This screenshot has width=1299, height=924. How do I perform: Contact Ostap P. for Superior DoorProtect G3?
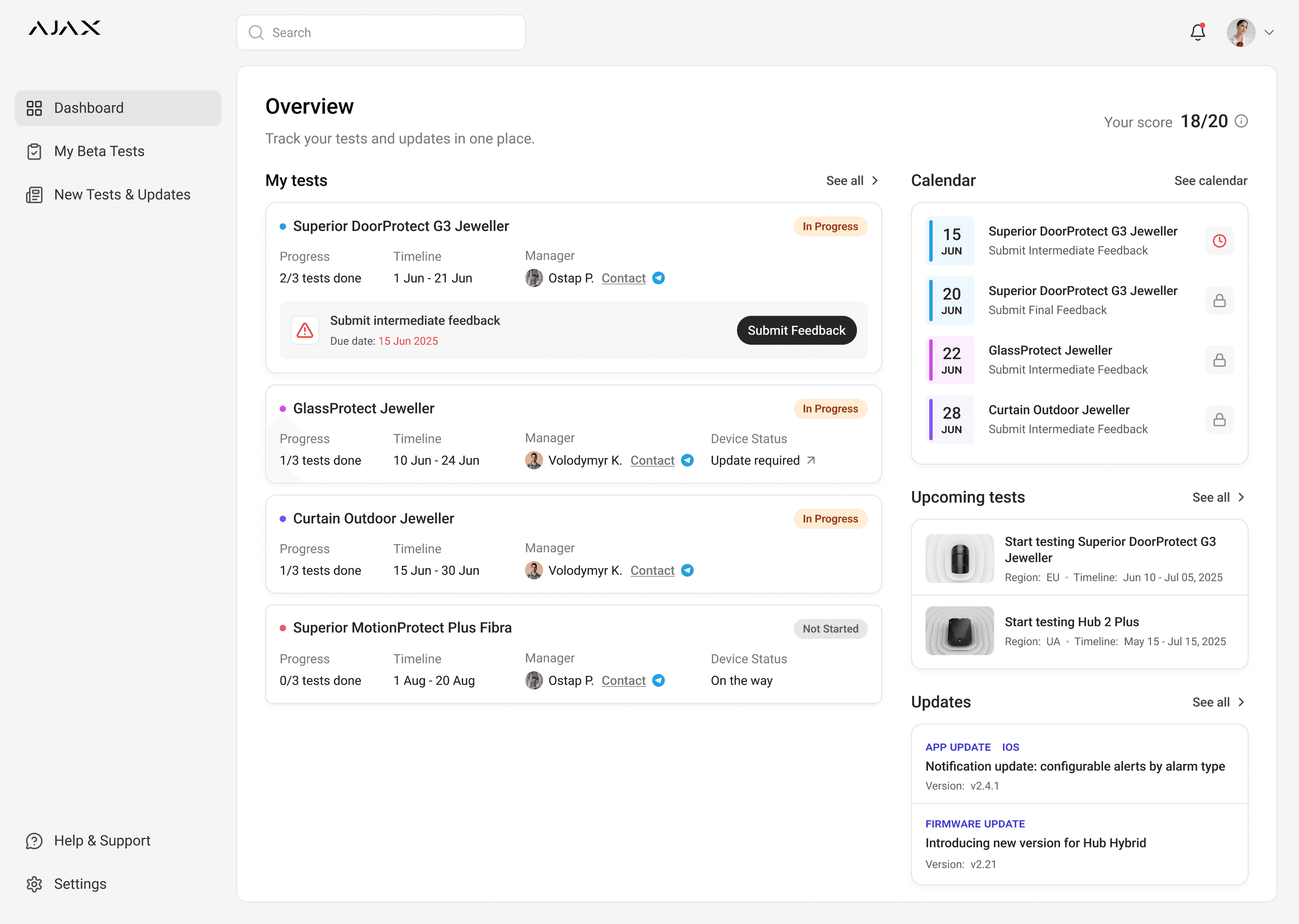(x=623, y=278)
